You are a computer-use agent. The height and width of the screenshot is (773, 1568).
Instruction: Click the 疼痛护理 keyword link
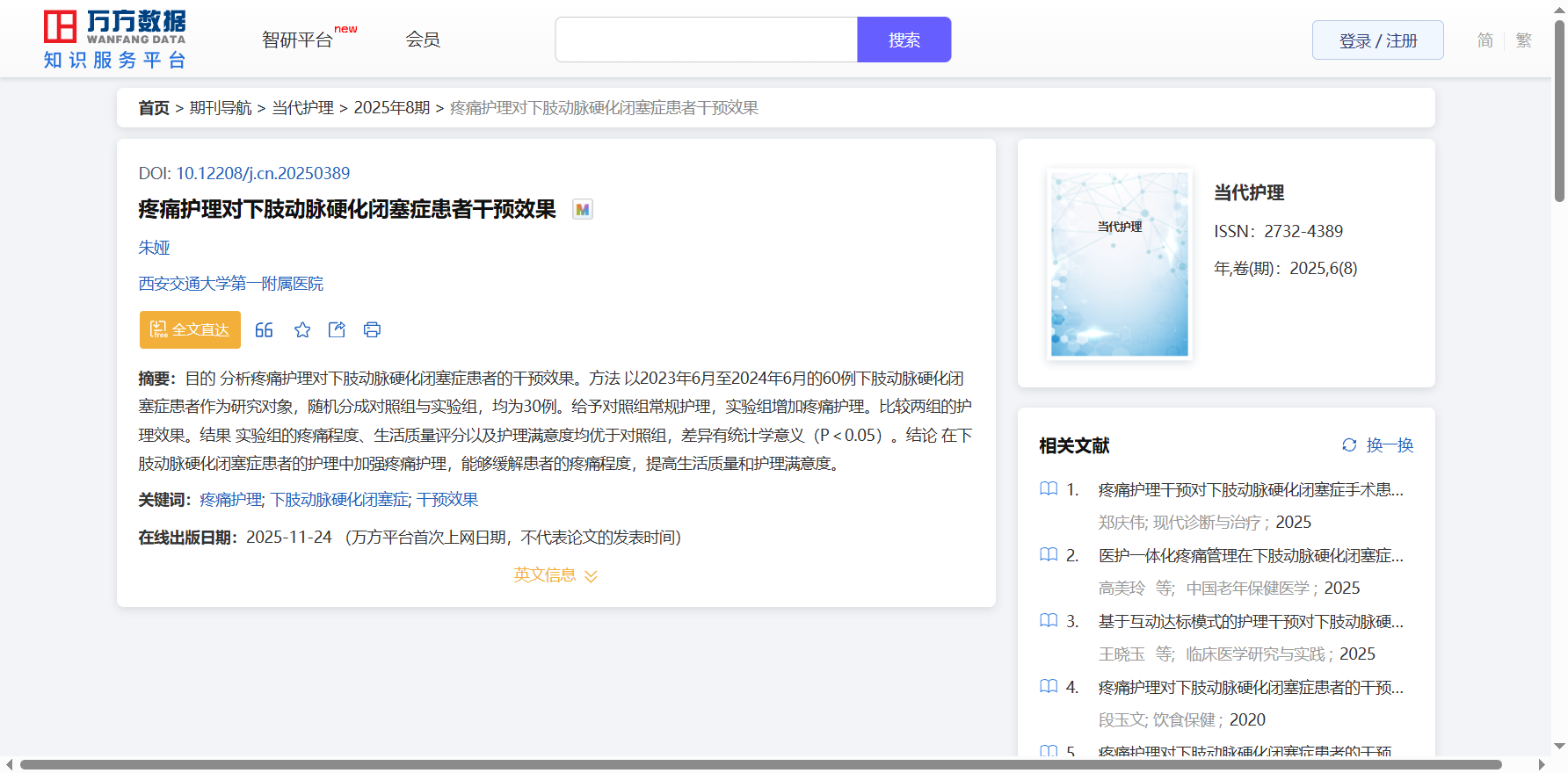230,500
